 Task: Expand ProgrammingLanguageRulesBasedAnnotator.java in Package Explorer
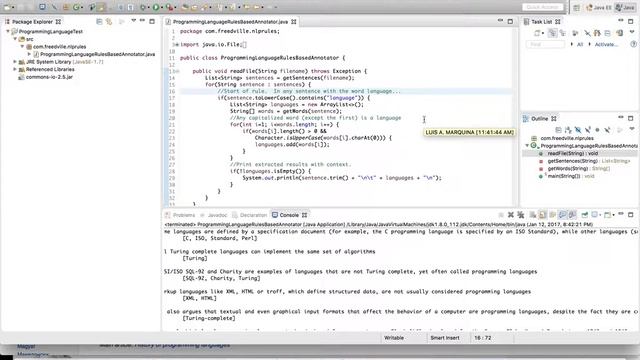pos(29,54)
